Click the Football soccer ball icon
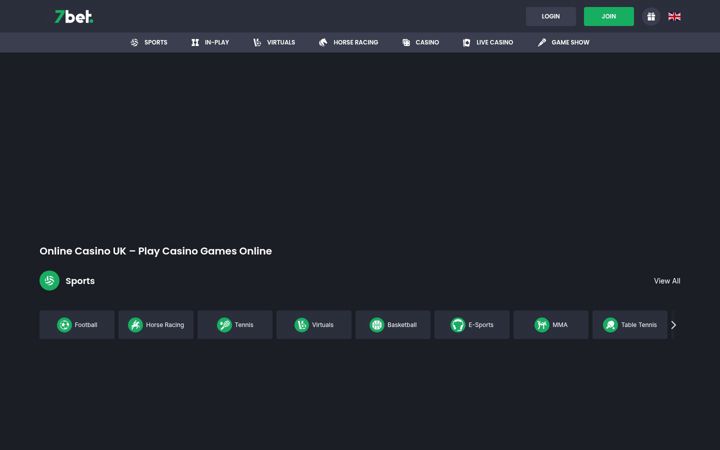This screenshot has width=720, height=450. coord(64,325)
